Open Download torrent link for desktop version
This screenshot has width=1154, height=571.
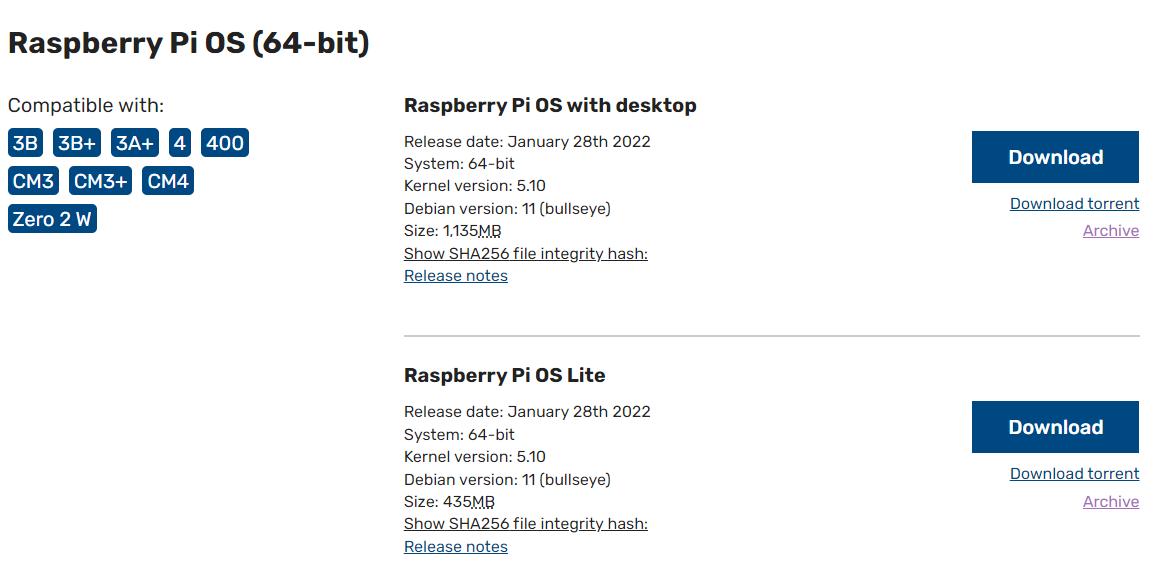(1074, 204)
